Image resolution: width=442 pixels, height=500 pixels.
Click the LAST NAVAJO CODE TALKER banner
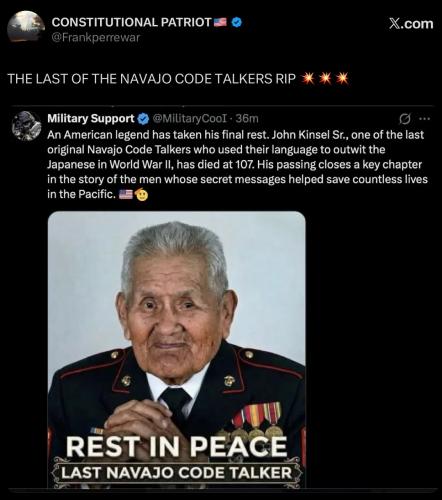177,473
